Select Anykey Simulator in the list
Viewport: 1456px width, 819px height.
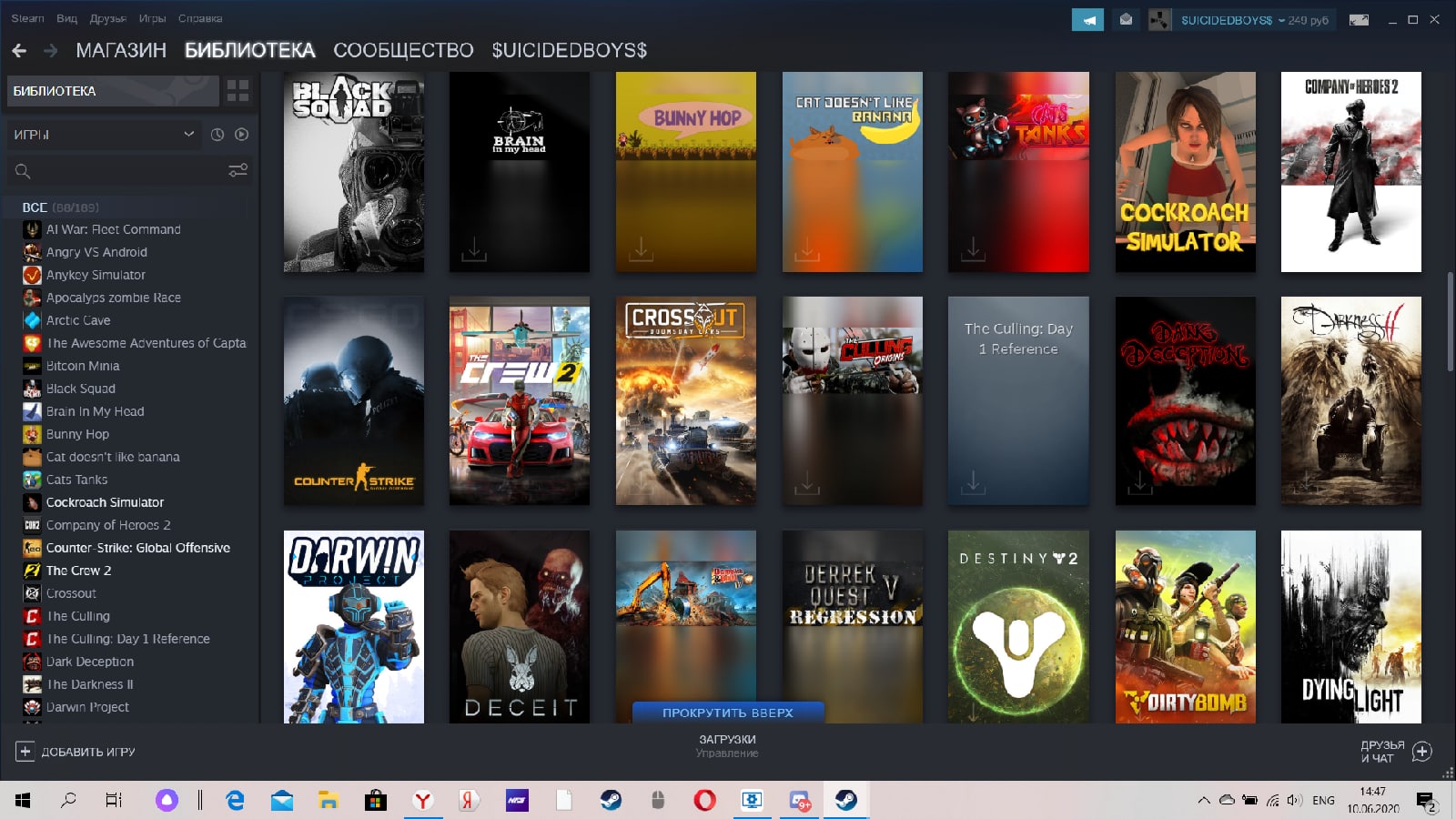tap(96, 275)
